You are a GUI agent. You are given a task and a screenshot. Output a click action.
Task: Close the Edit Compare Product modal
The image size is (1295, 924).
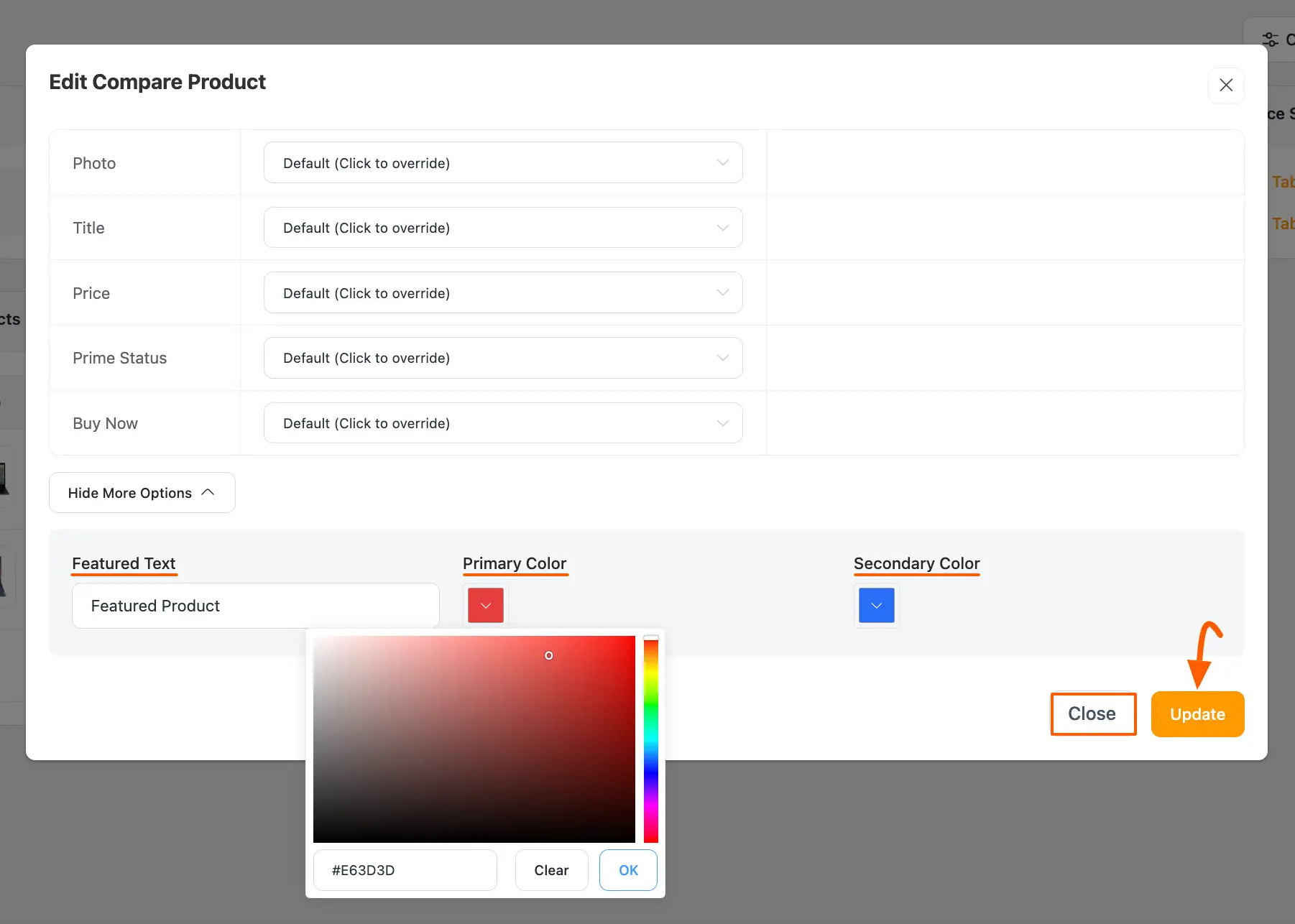pyautogui.click(x=1226, y=86)
